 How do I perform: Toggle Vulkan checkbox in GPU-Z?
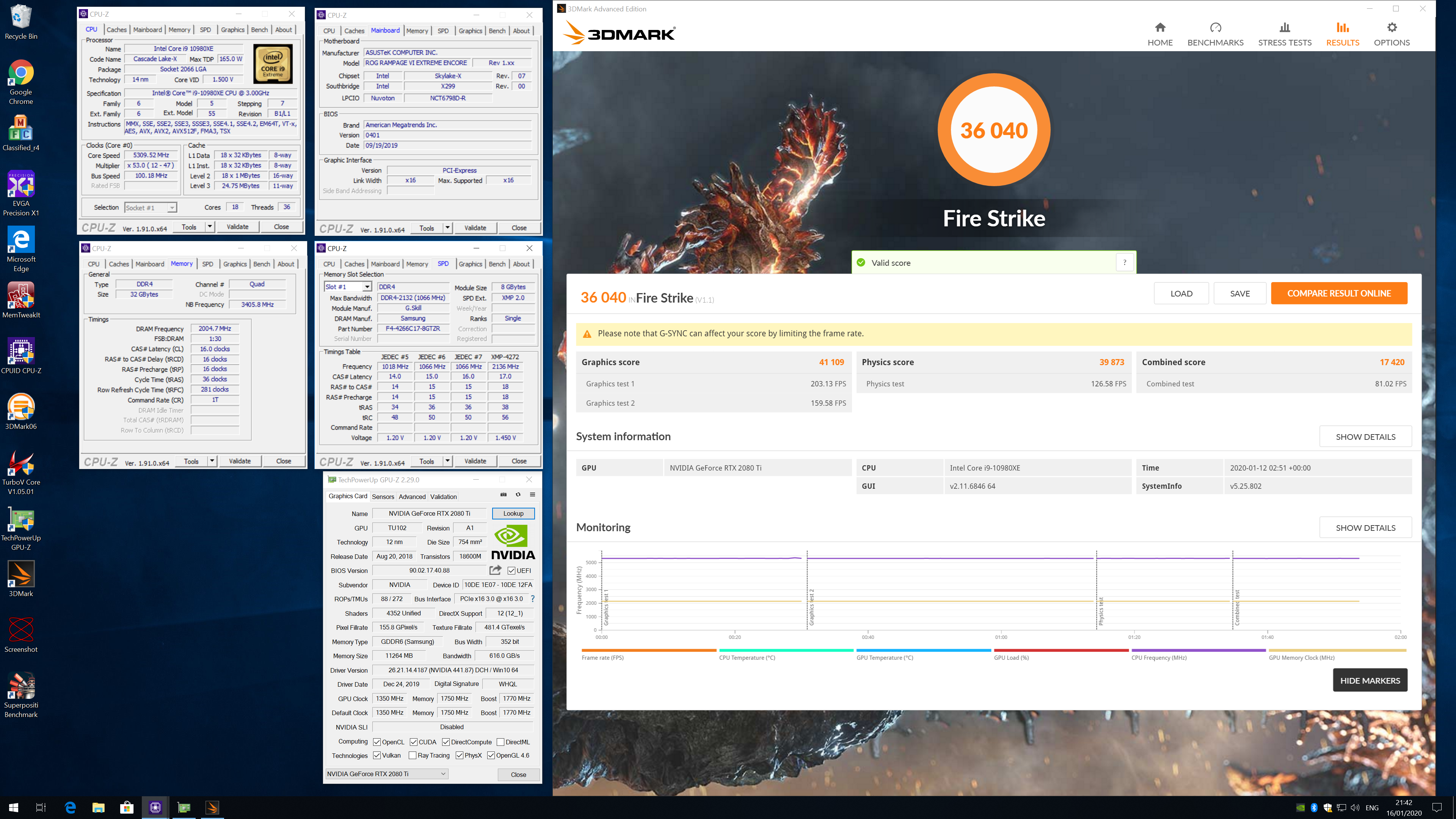[x=377, y=755]
